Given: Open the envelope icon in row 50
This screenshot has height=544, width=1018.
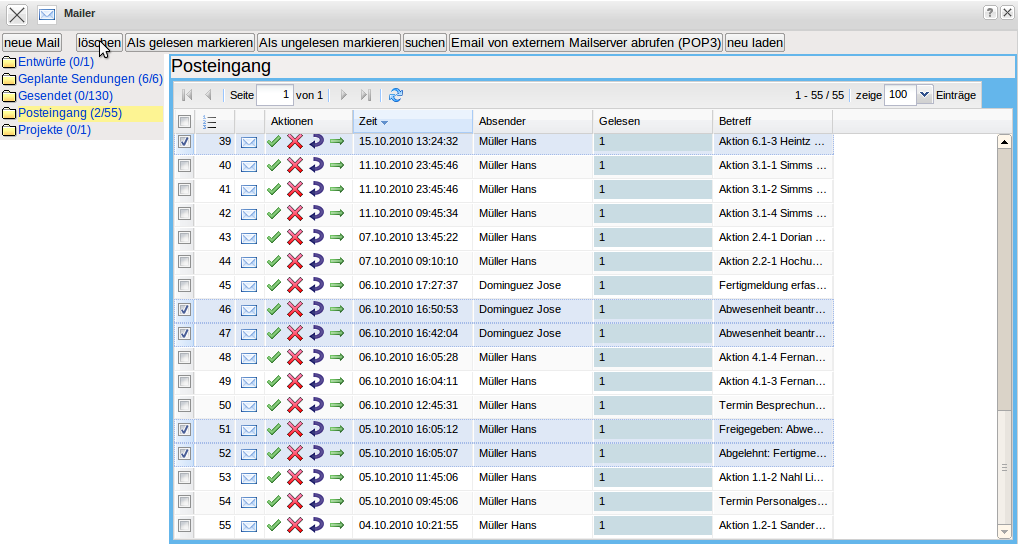Looking at the screenshot, I should [x=248, y=405].
